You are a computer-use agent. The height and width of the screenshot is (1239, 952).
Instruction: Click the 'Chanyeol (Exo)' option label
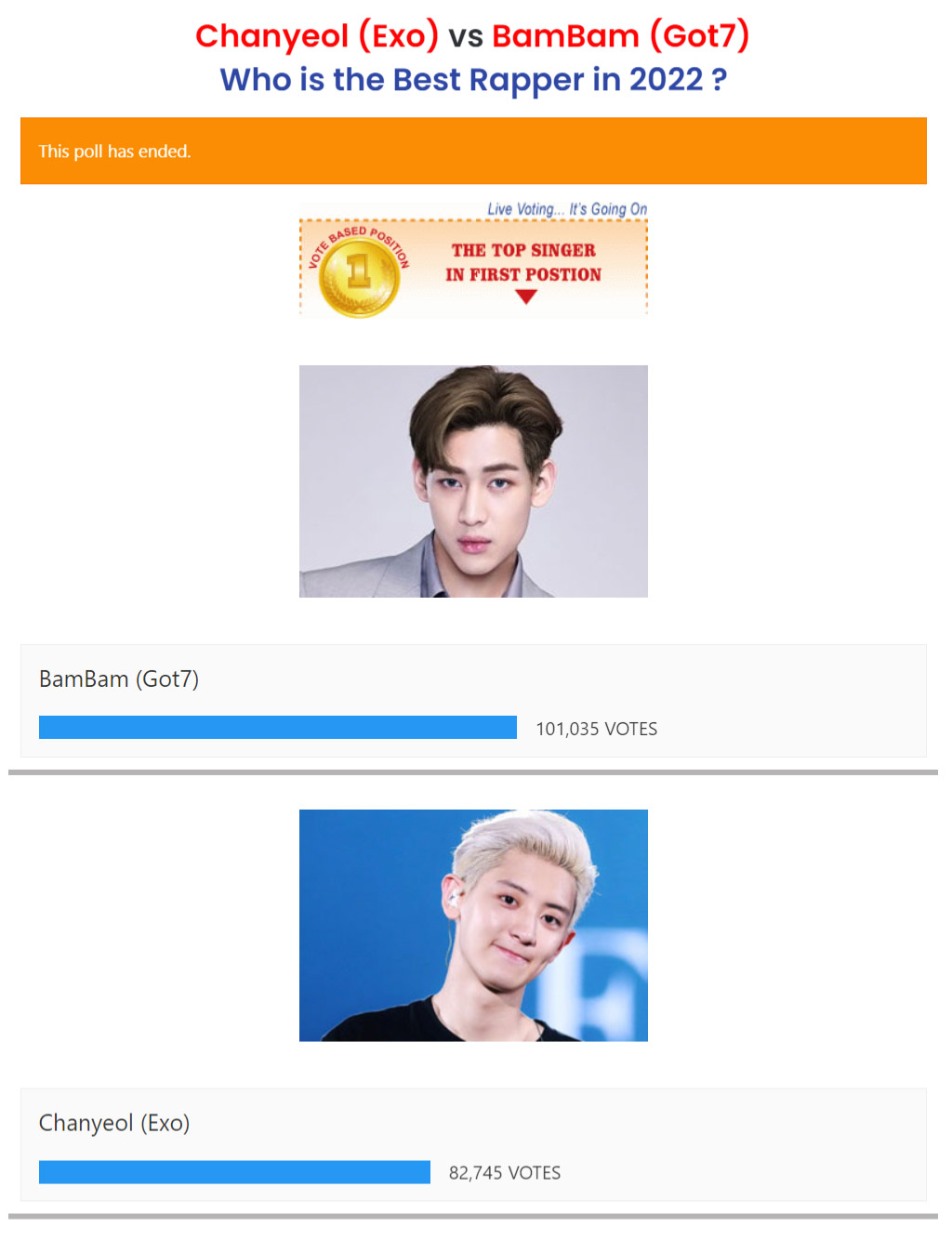(114, 1124)
